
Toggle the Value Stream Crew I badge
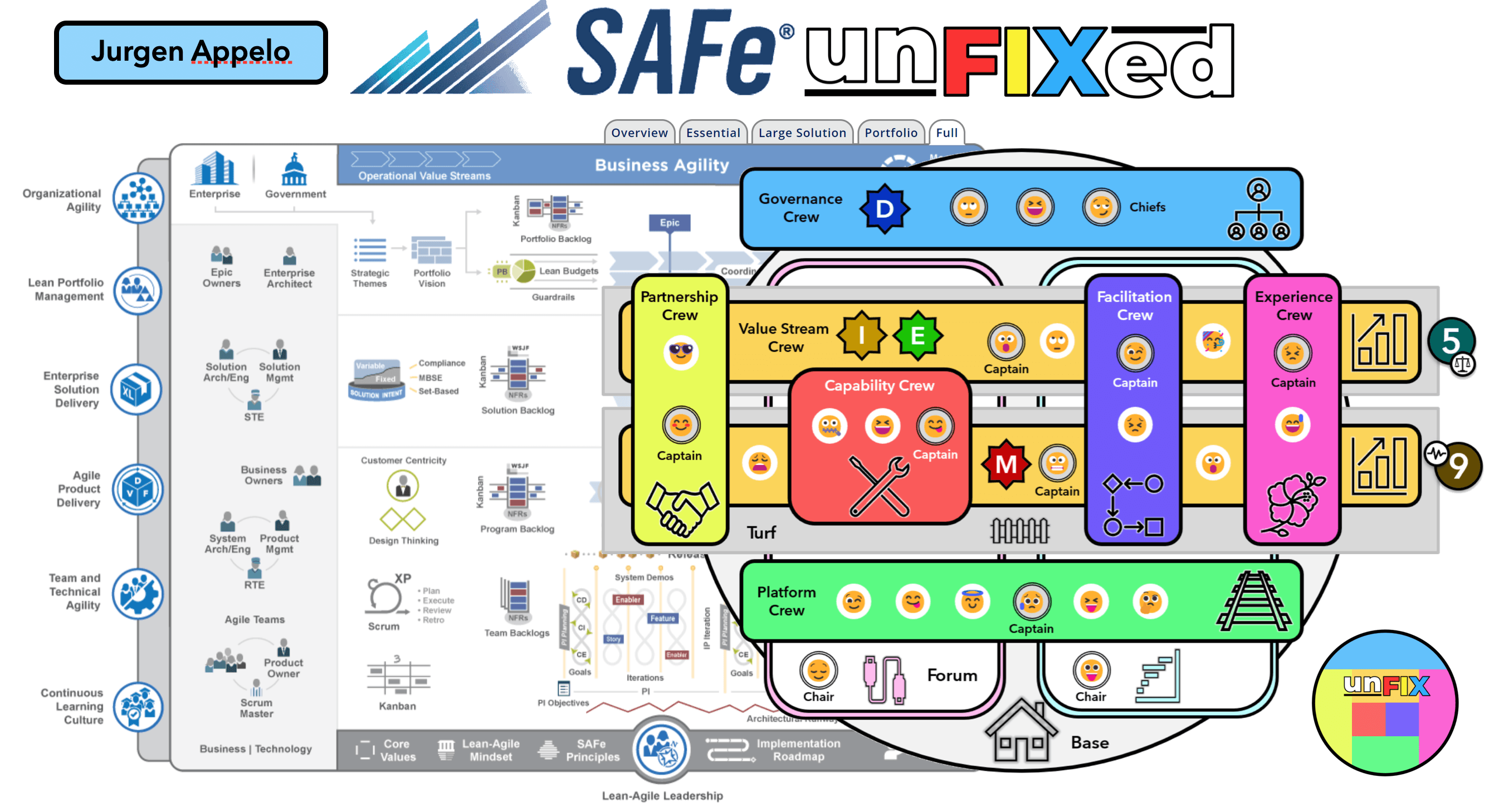(854, 337)
